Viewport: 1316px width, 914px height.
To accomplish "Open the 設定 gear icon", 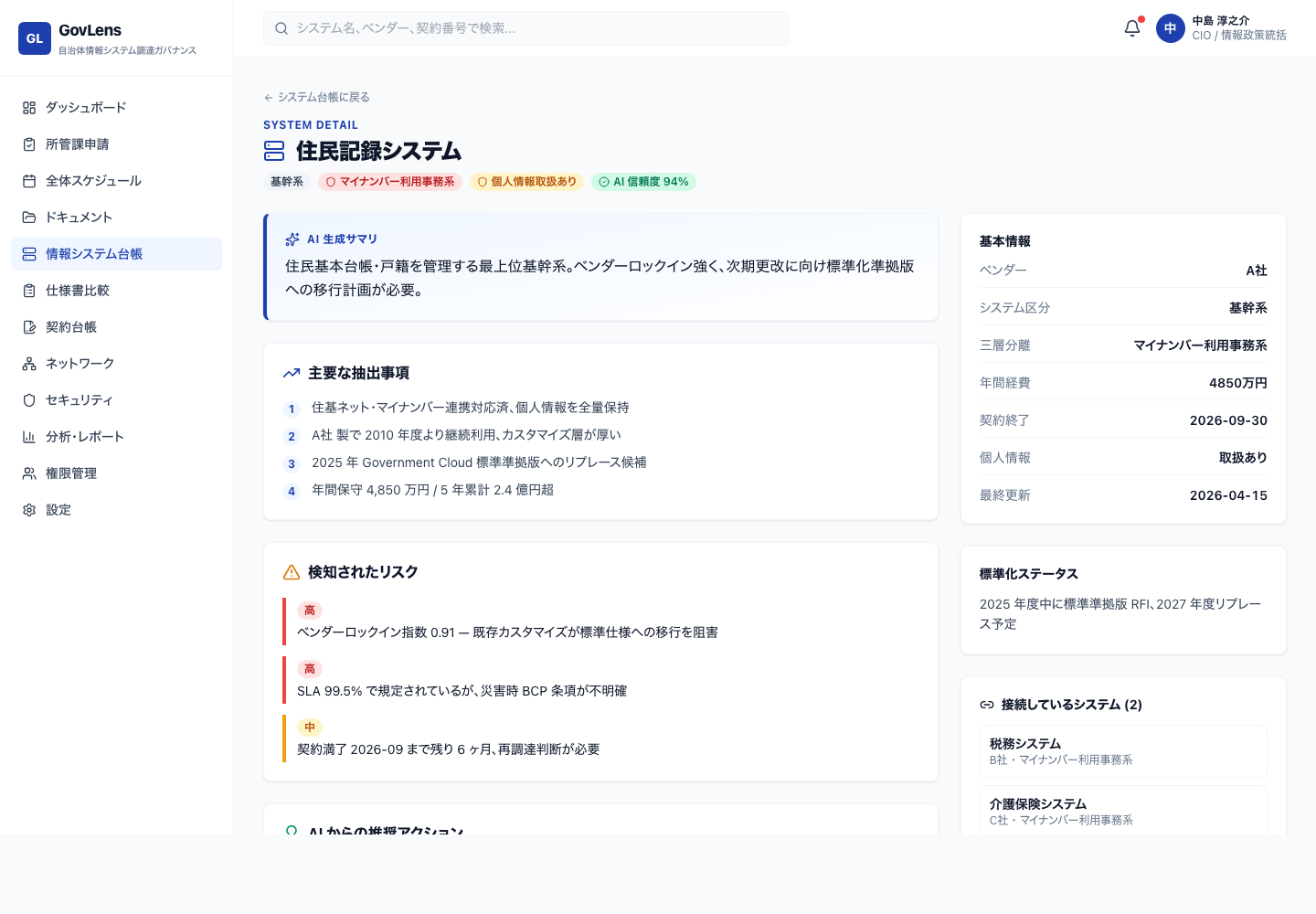I will point(28,509).
